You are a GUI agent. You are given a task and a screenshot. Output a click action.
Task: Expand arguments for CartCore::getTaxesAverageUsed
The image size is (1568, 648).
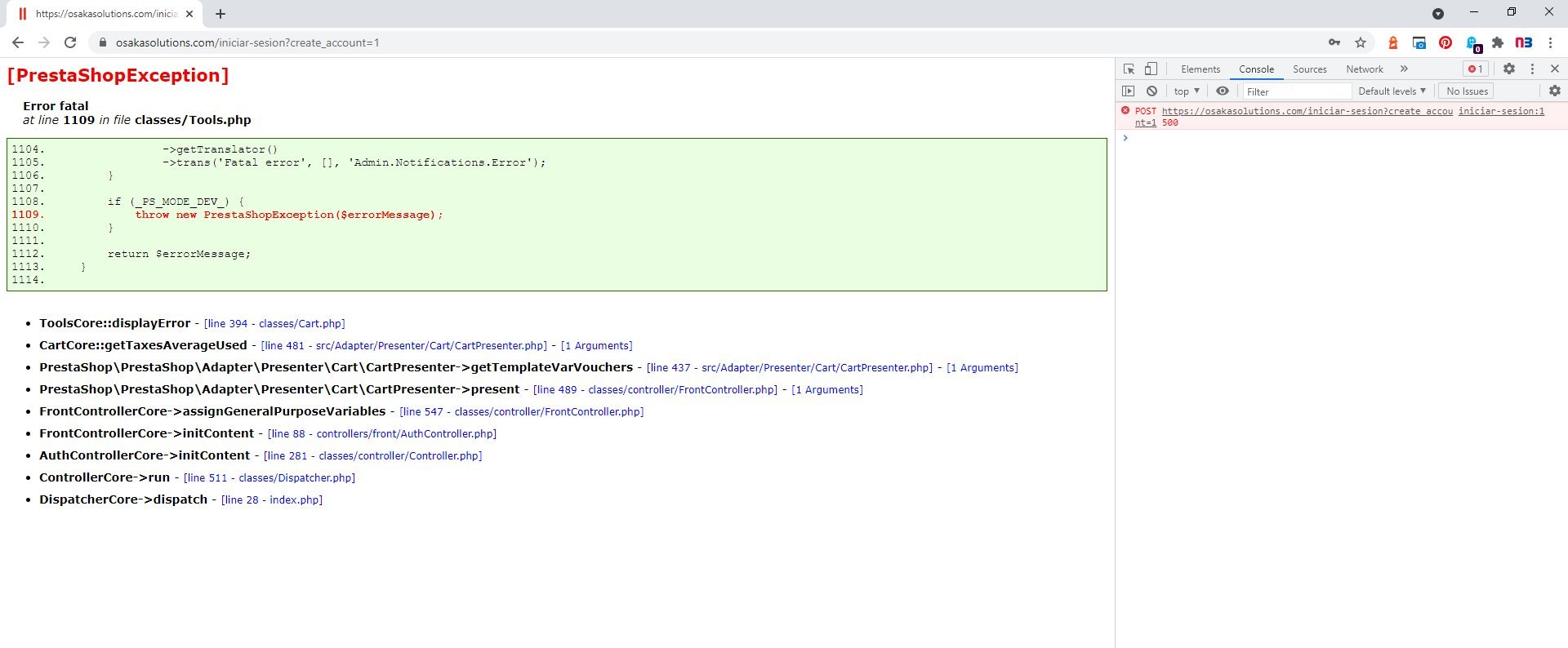597,346
